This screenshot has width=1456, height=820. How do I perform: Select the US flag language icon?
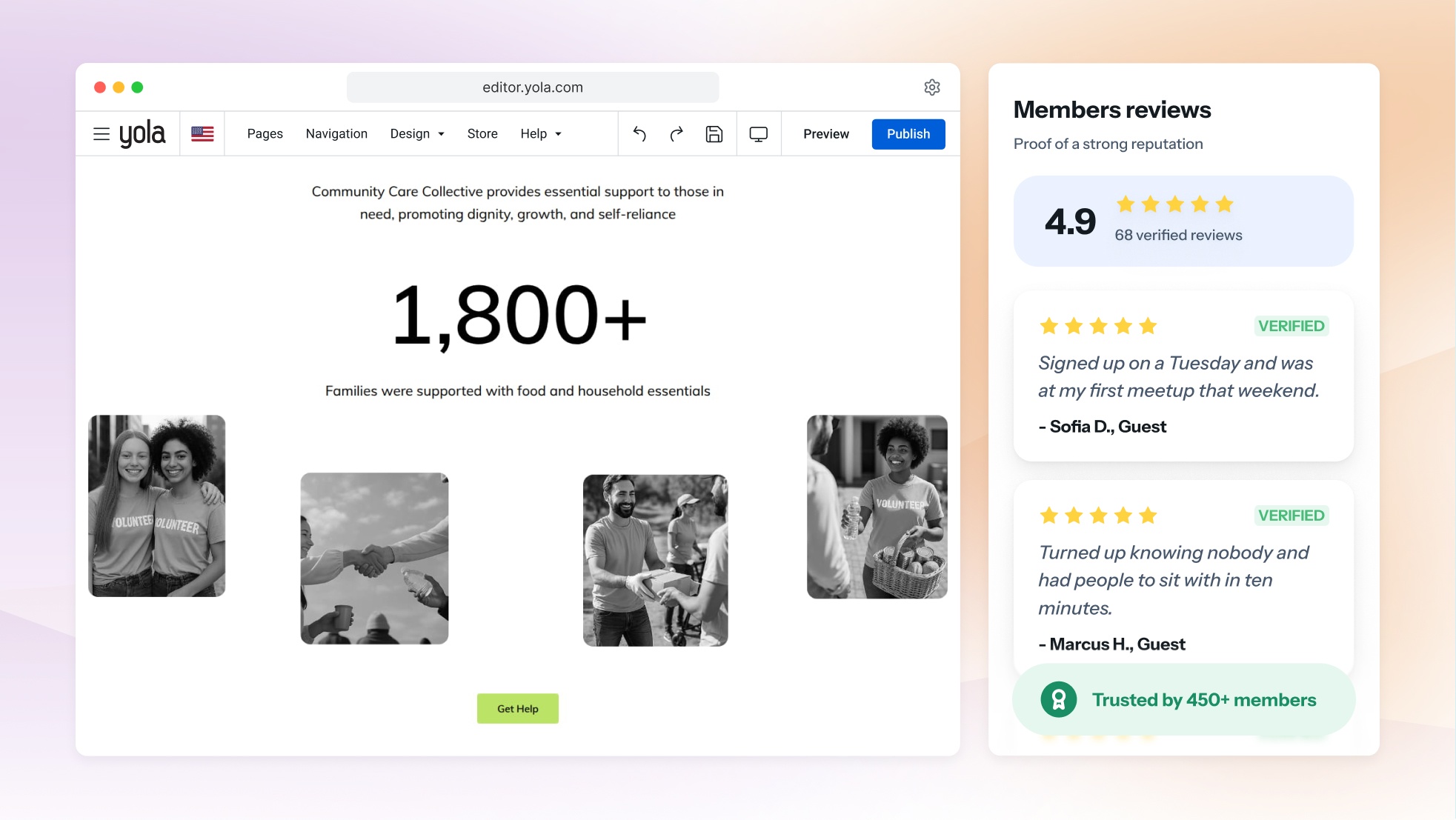click(202, 134)
